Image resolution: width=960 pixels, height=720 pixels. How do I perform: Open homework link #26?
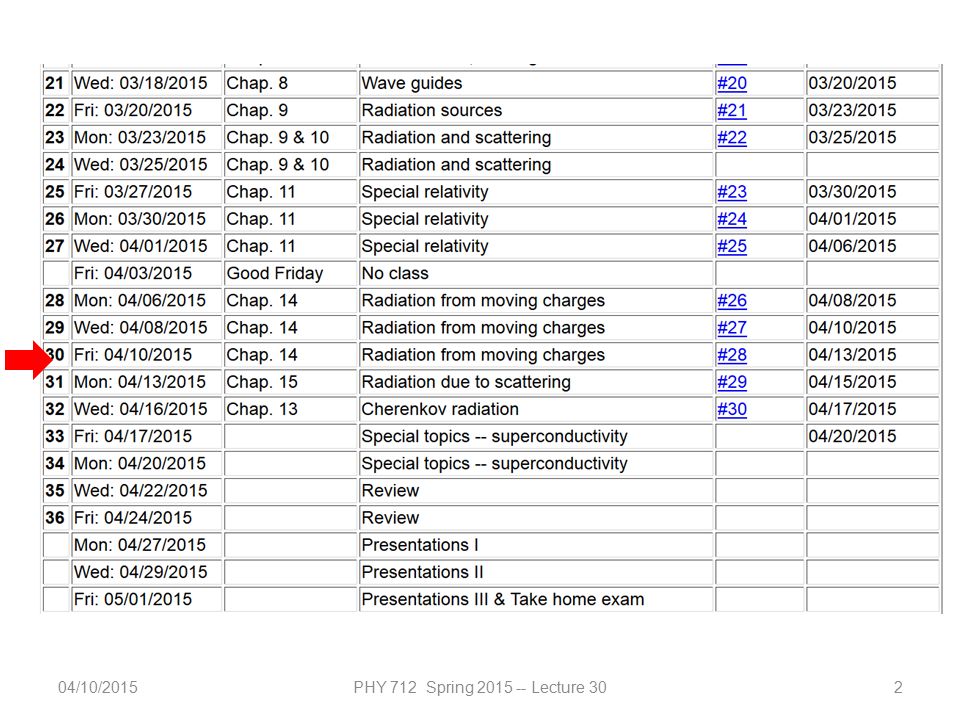[x=732, y=301]
